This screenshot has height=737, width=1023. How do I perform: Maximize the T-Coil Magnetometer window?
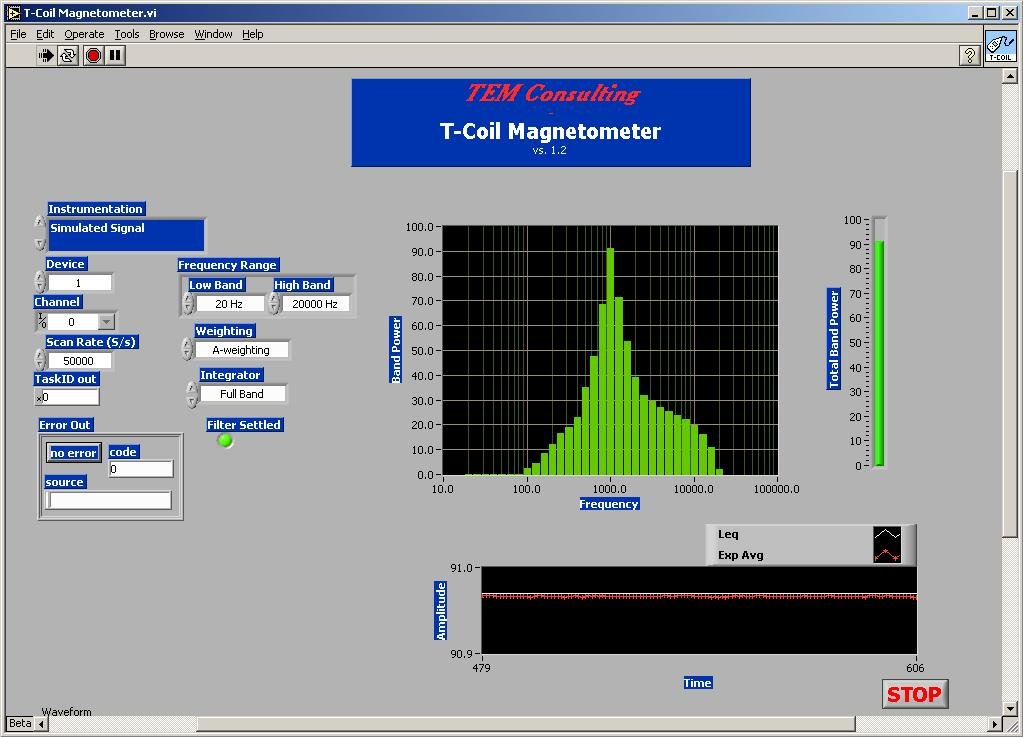point(992,12)
